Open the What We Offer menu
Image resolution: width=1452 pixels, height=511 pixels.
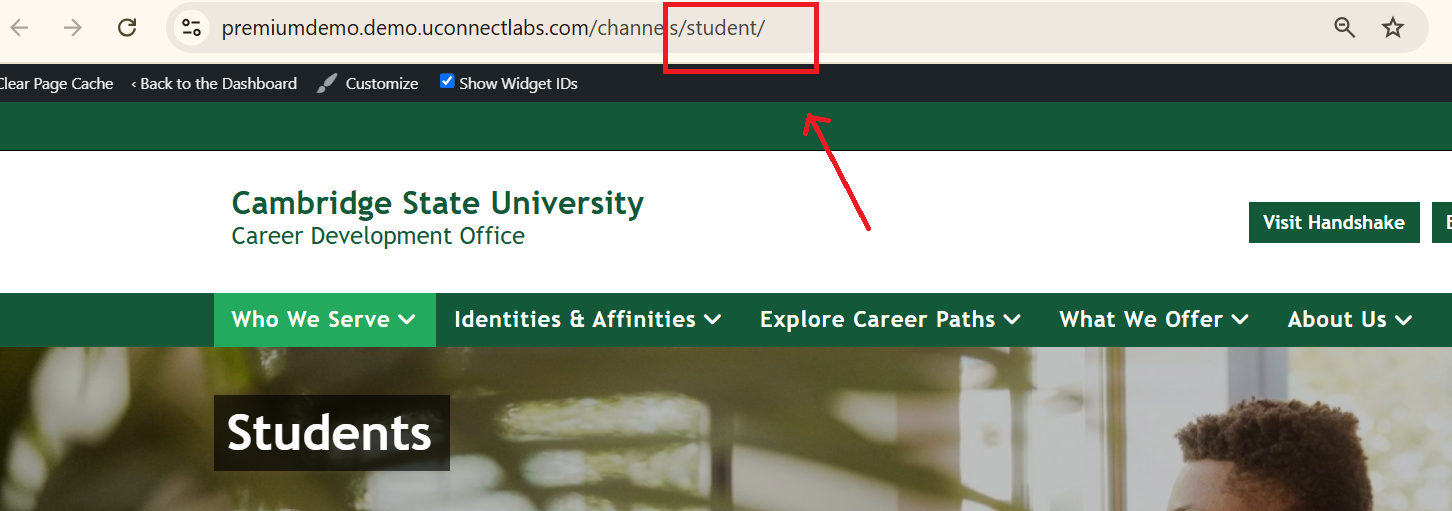1153,320
